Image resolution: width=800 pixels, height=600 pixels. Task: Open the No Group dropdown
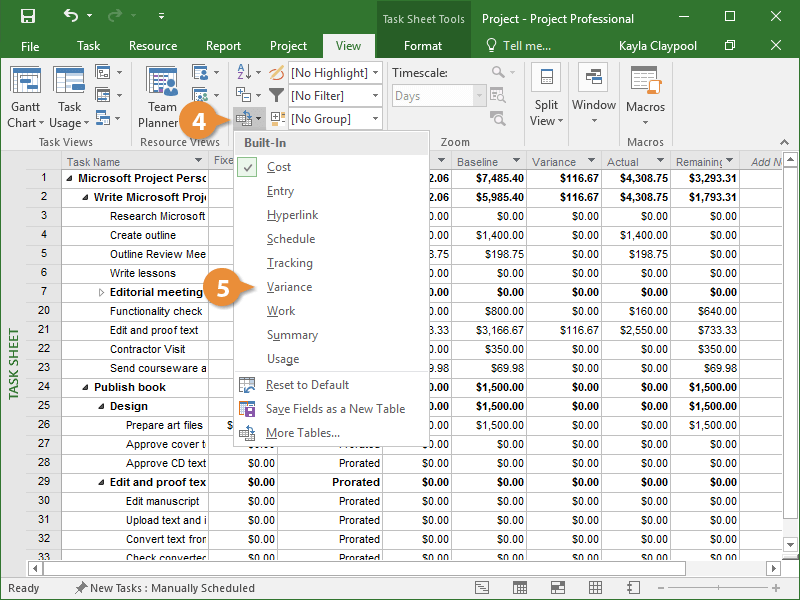[335, 119]
